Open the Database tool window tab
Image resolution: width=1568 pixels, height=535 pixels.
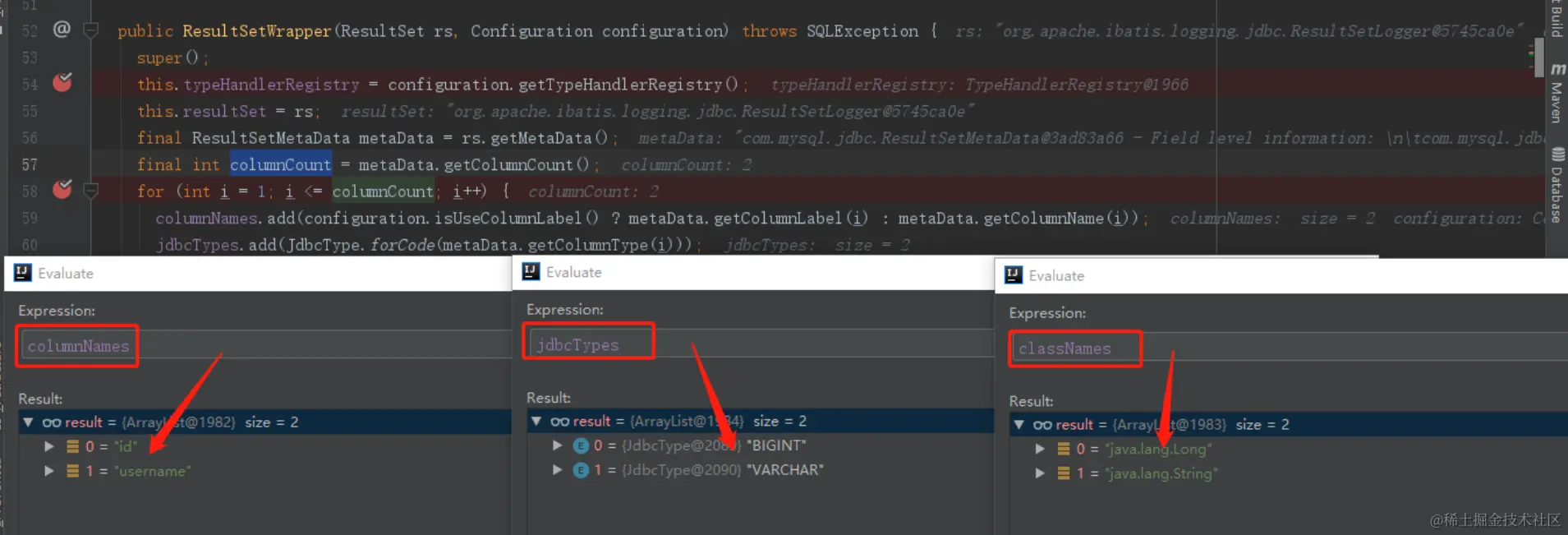pyautogui.click(x=1557, y=194)
